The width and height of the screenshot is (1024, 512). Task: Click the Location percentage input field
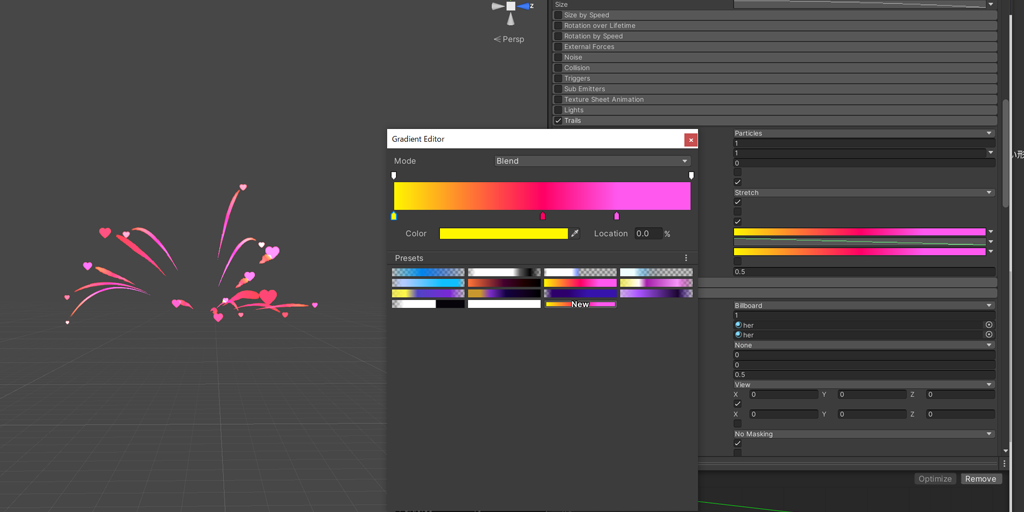647,234
